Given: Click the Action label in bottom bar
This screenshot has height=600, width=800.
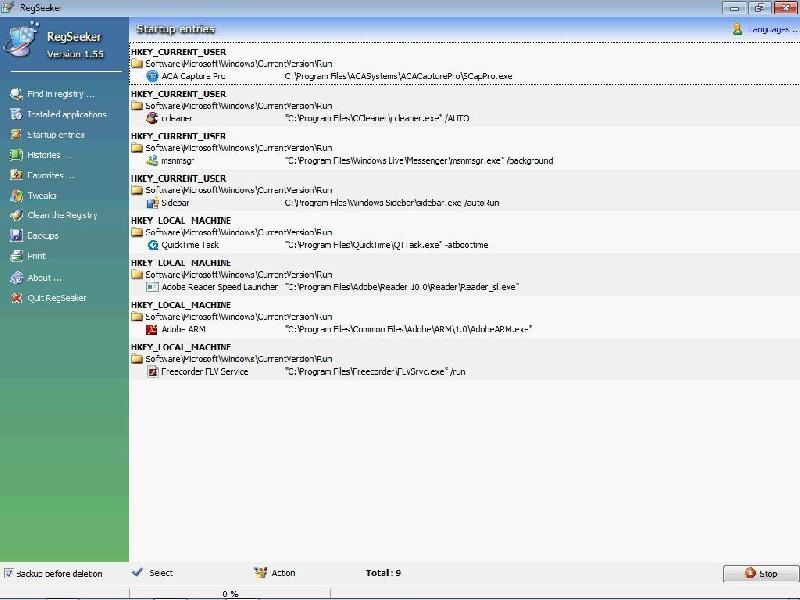Looking at the screenshot, I should (x=283, y=573).
